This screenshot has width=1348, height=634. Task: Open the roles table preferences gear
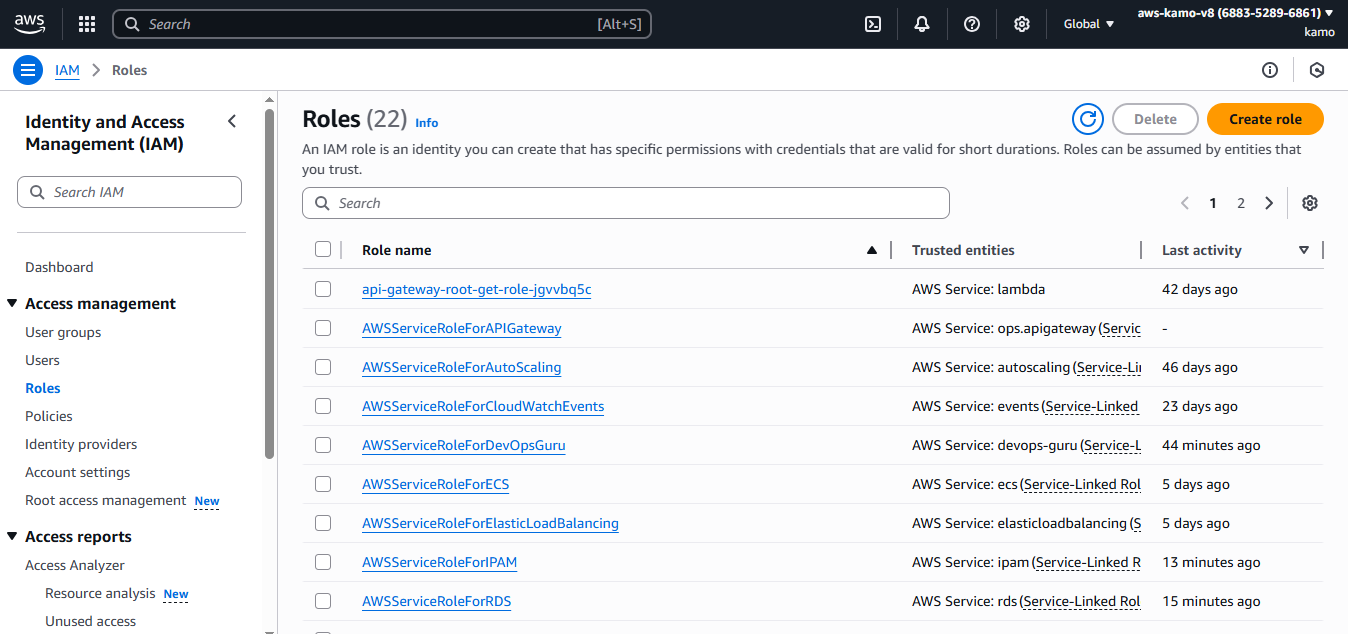(1309, 203)
